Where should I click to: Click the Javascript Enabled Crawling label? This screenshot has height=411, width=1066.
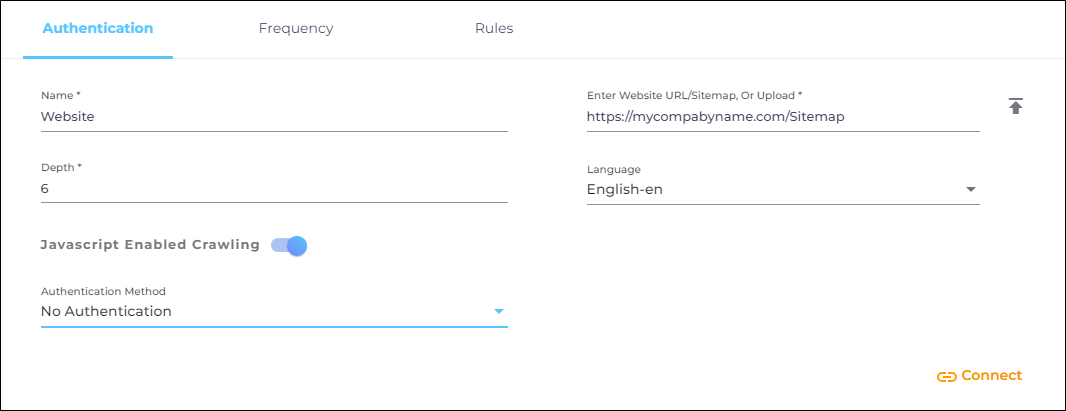pos(150,245)
